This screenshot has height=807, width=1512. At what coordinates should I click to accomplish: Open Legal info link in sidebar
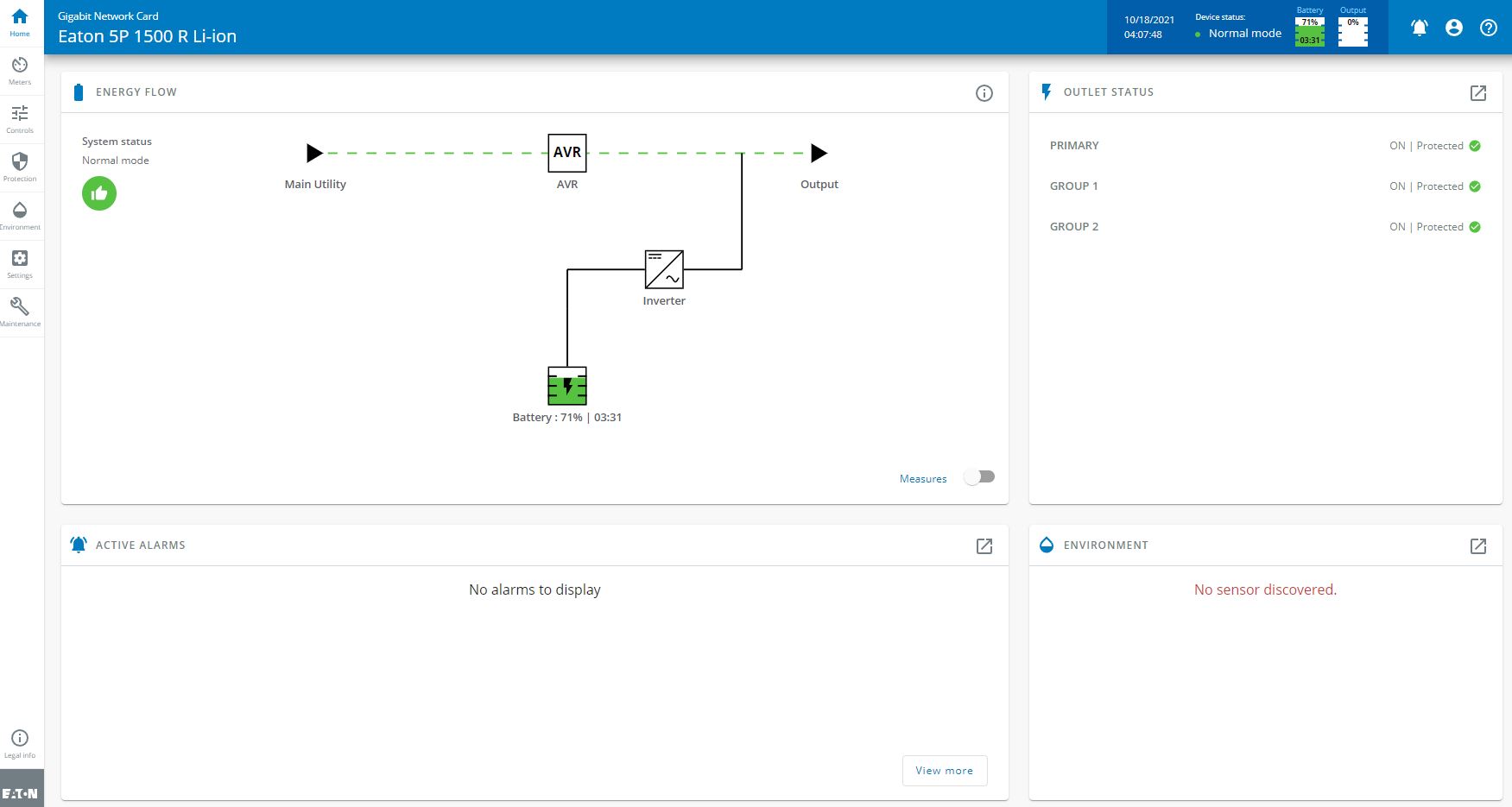(x=20, y=744)
